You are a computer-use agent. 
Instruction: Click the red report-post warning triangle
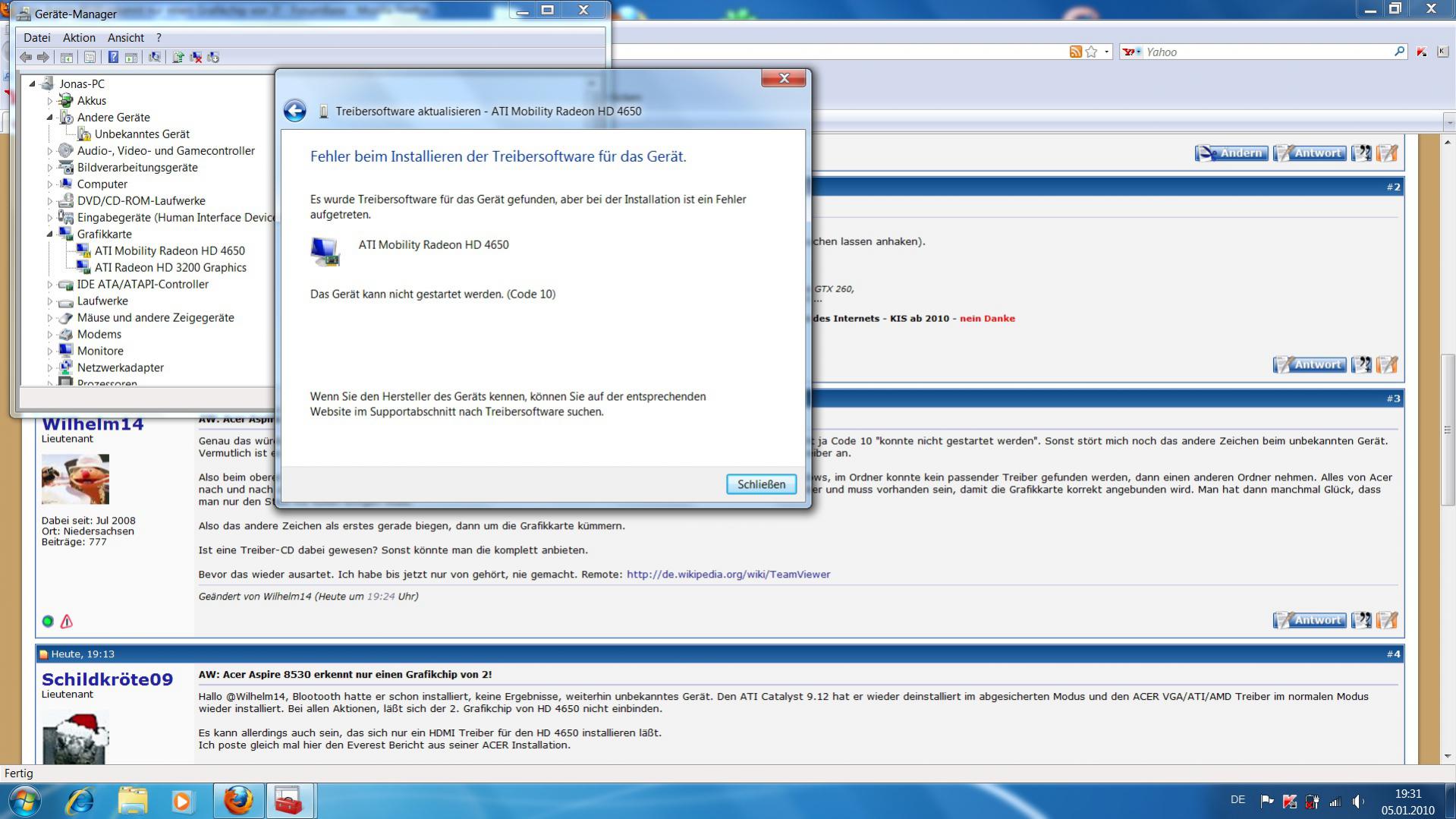pyautogui.click(x=67, y=622)
